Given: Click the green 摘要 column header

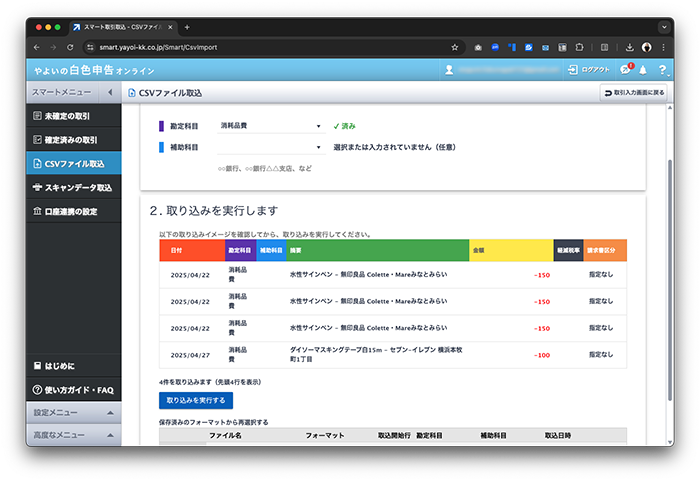Looking at the screenshot, I should point(378,250).
